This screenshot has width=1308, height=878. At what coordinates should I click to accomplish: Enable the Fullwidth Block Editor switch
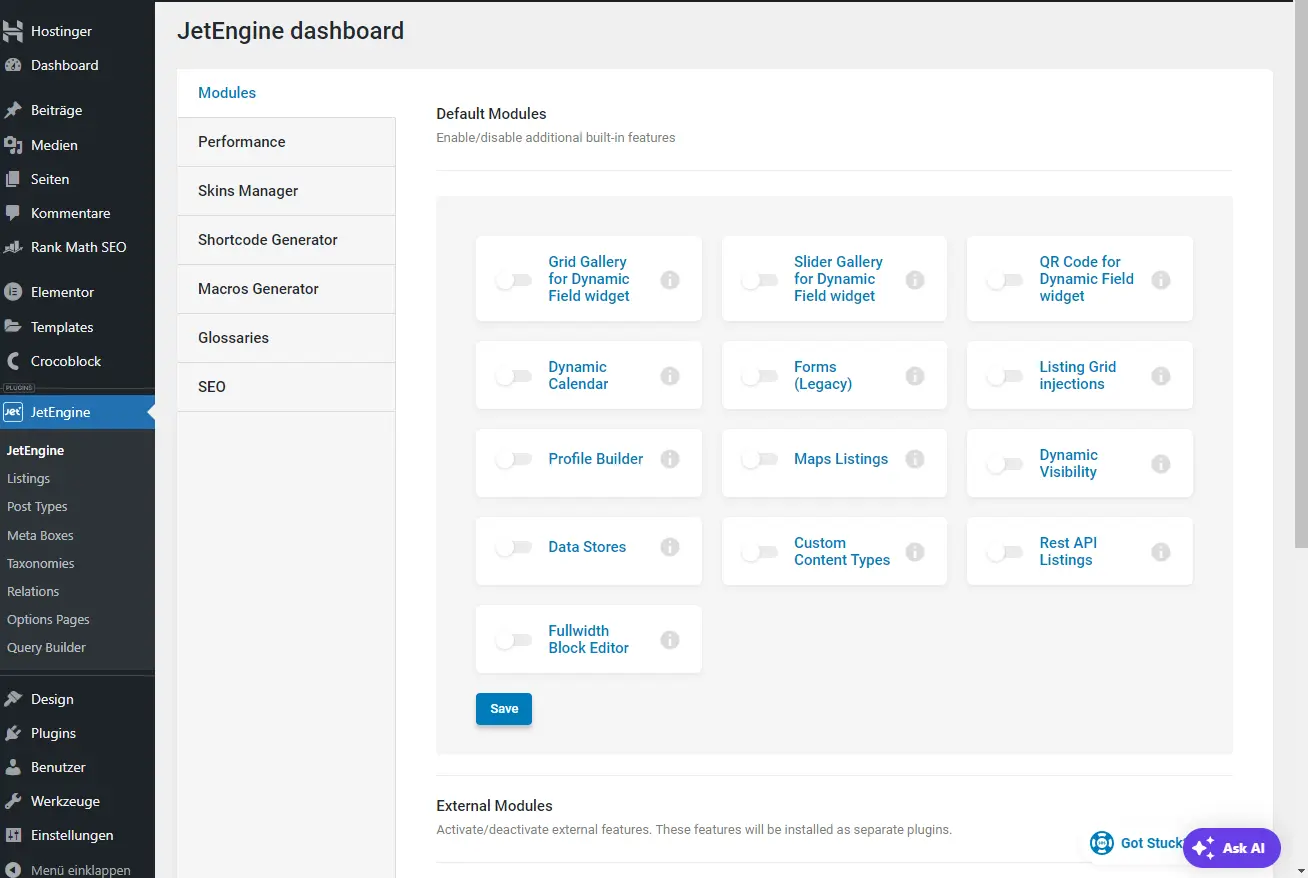pyautogui.click(x=514, y=641)
